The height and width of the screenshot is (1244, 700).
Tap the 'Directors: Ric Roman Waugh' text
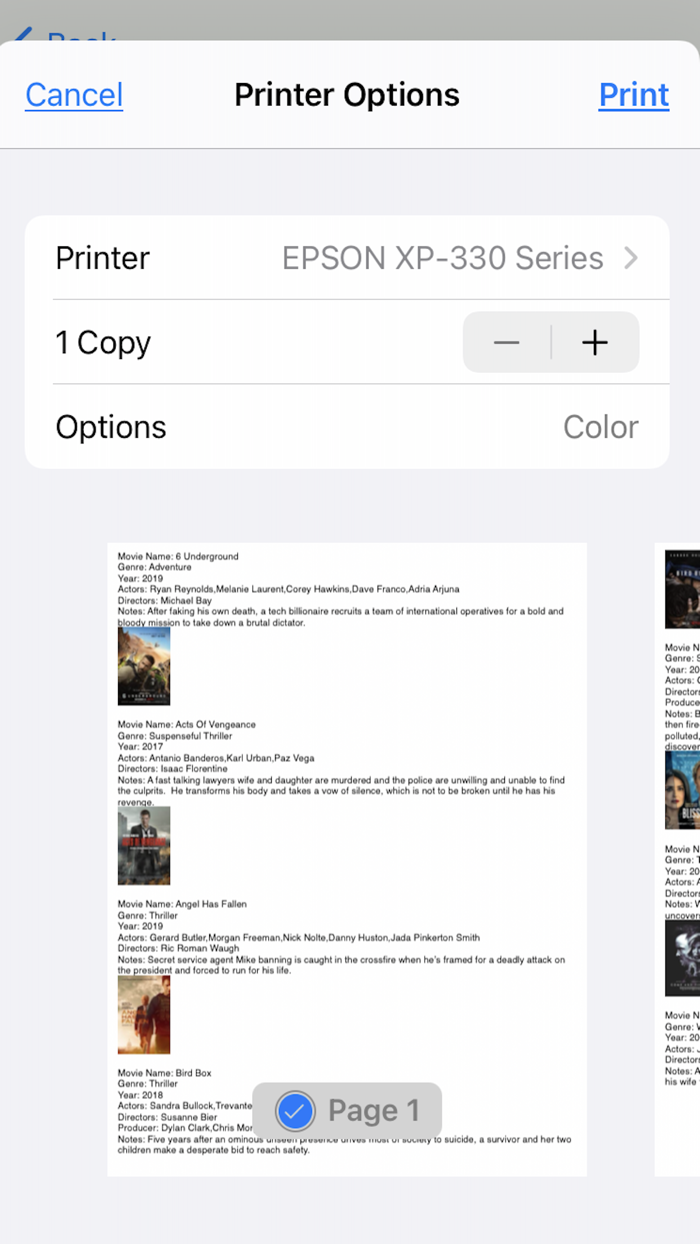[177, 949]
